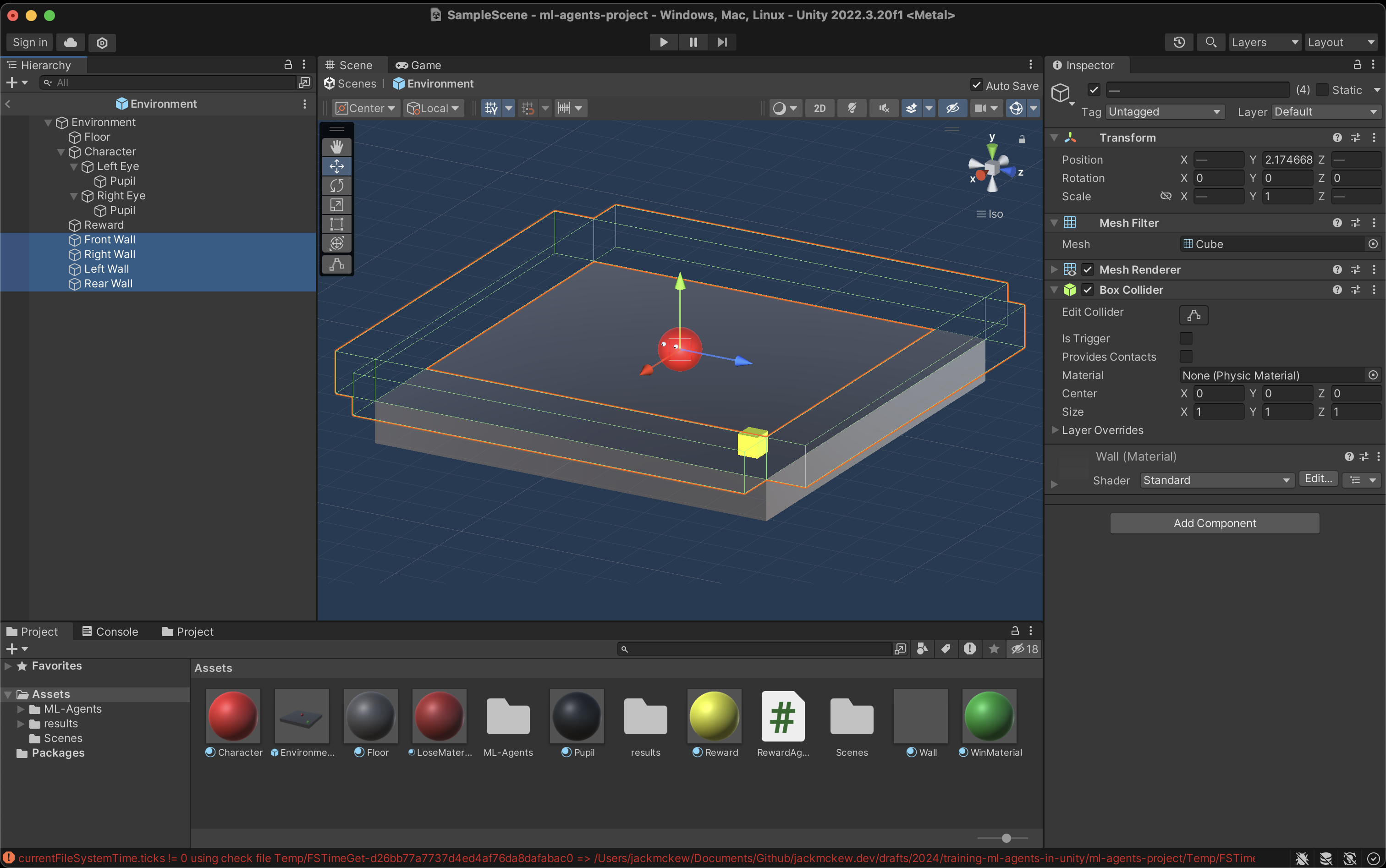Open the Tag Untagged dropdown
This screenshot has height=868, width=1386.
pyautogui.click(x=1165, y=111)
